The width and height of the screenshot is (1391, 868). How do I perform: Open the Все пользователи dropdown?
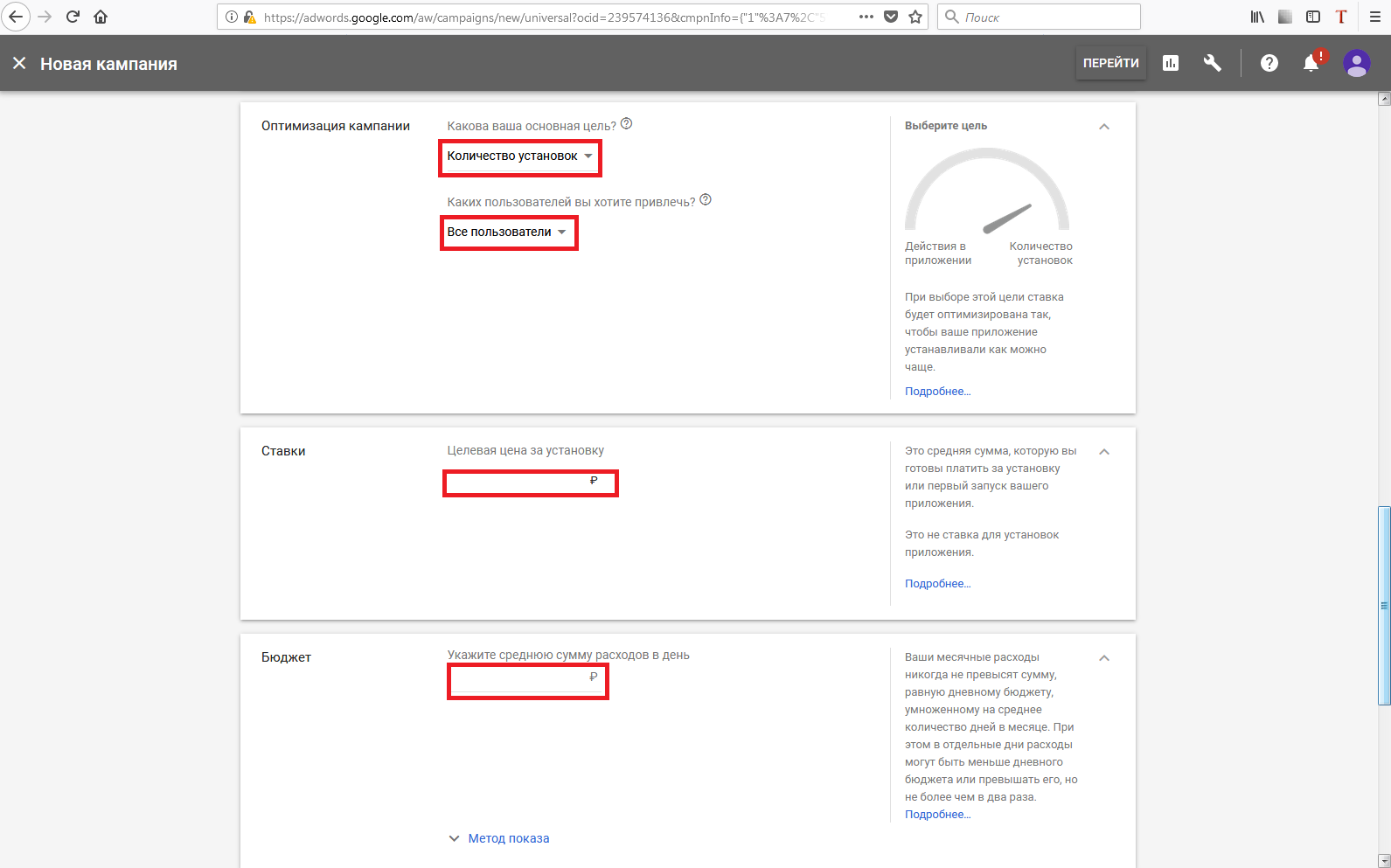click(x=508, y=233)
